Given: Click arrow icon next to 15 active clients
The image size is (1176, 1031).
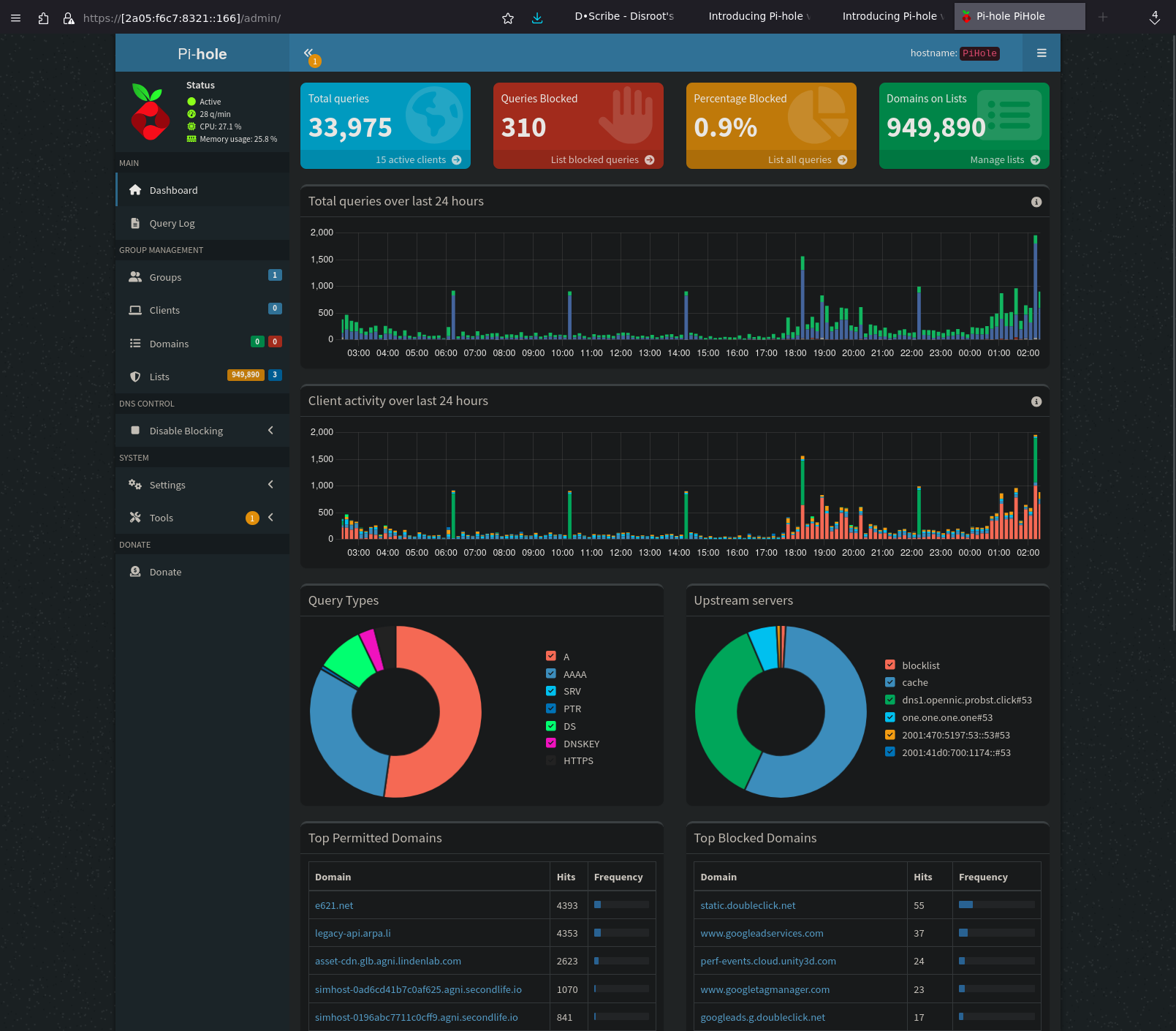Looking at the screenshot, I should (x=457, y=160).
